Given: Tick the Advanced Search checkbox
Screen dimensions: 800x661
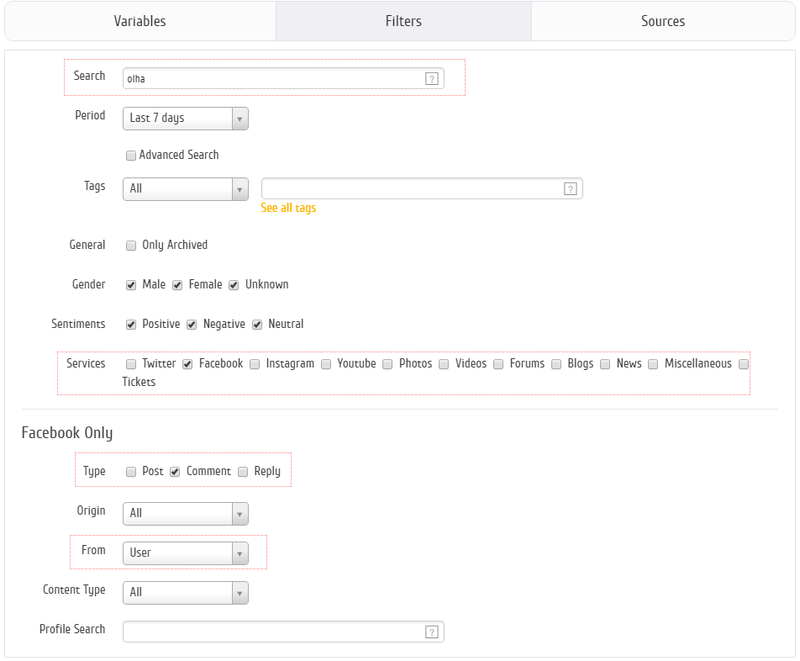Looking at the screenshot, I should [x=131, y=156].
